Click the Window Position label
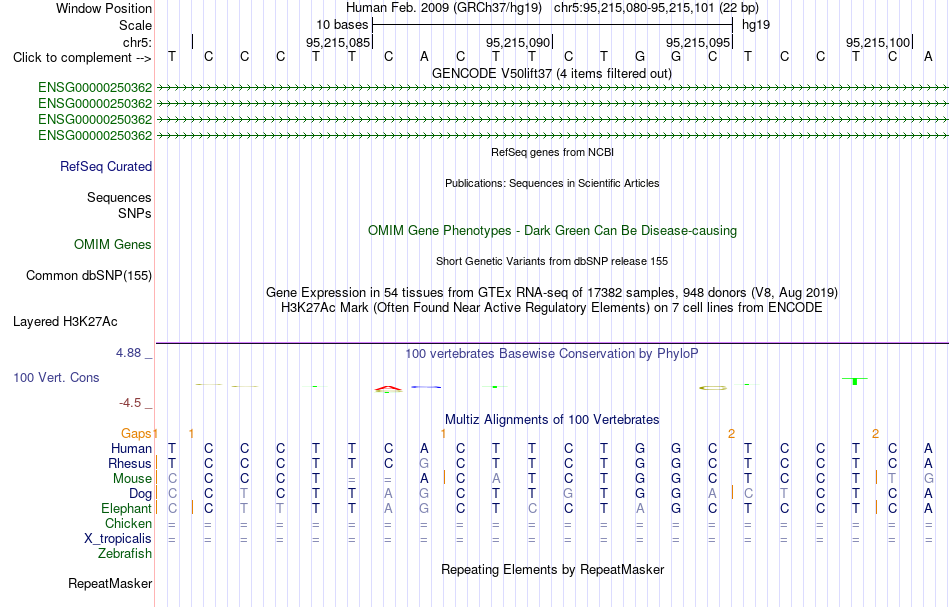 [x=104, y=8]
